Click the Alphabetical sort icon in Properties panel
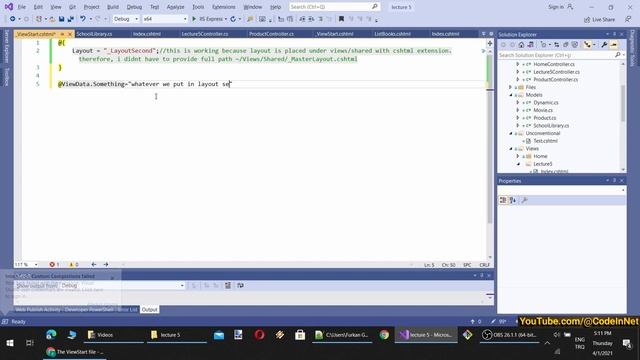Screen dimensions: 640x360 (x=513, y=200)
